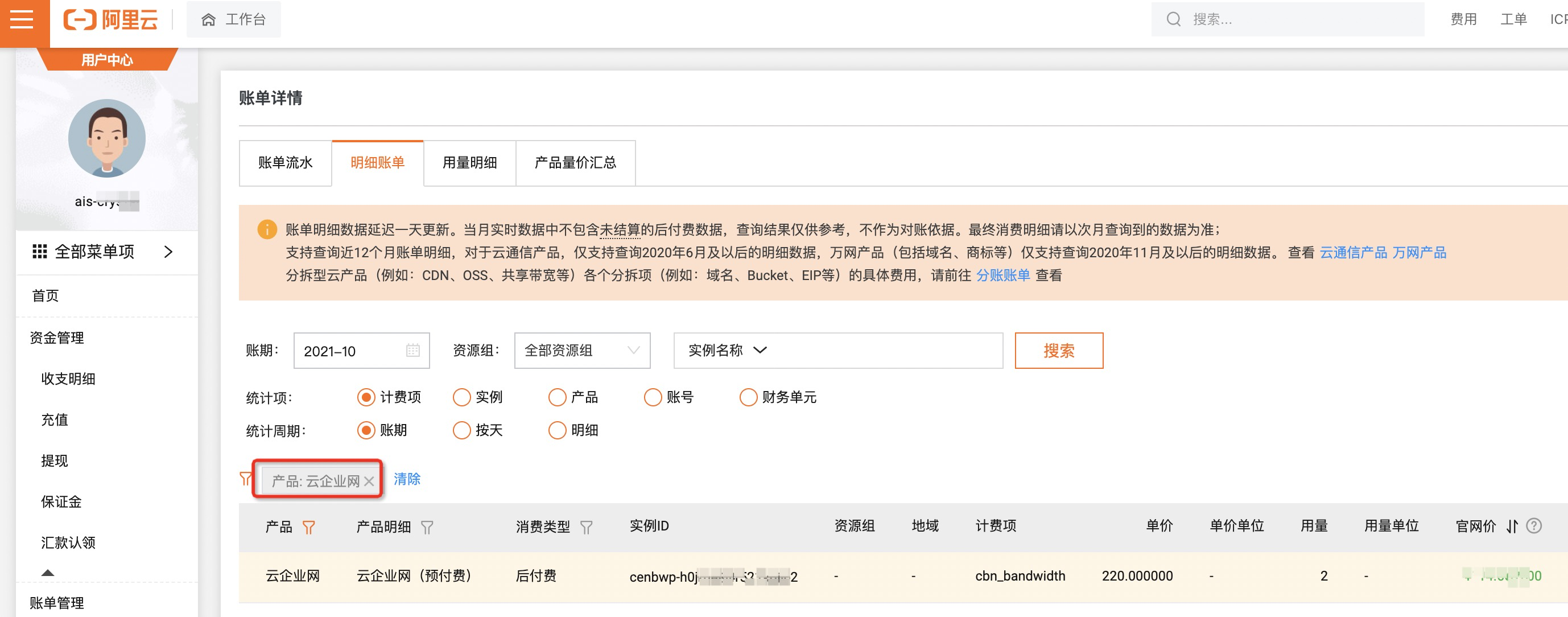Image resolution: width=1568 pixels, height=617 pixels.
Task: Click the filter icon next to 产品 column
Action: click(308, 527)
